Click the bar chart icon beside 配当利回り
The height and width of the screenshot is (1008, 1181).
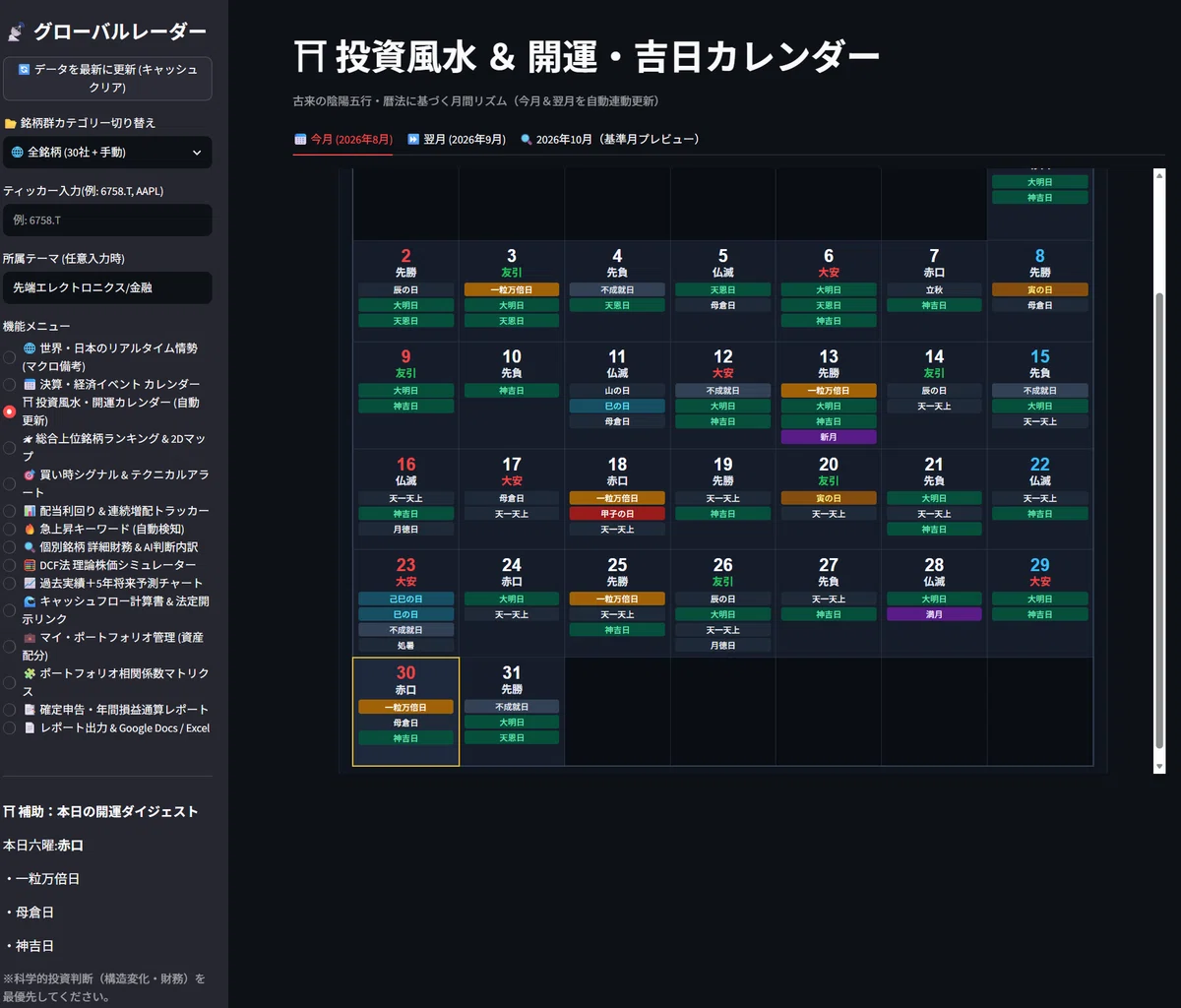tap(30, 511)
